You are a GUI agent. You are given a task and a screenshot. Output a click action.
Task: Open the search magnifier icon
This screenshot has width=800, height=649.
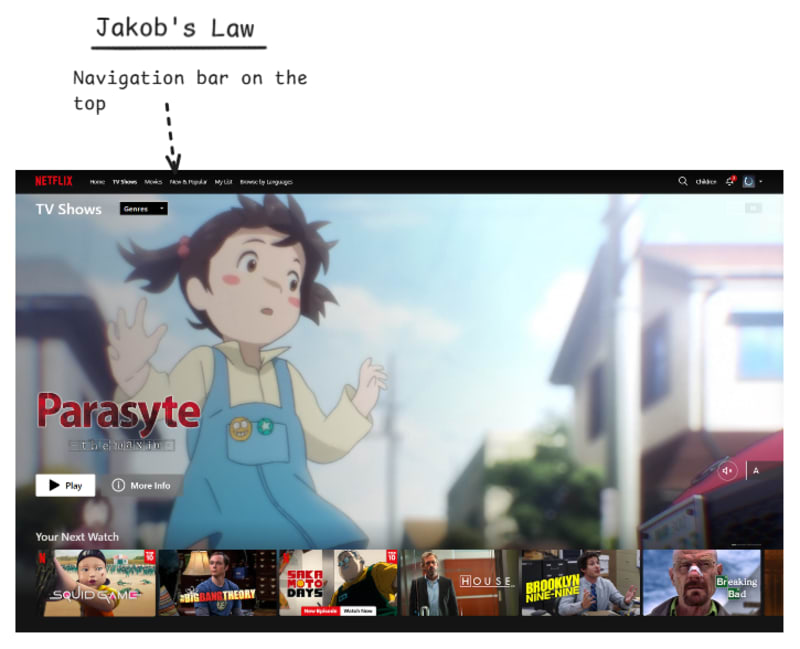(x=683, y=181)
